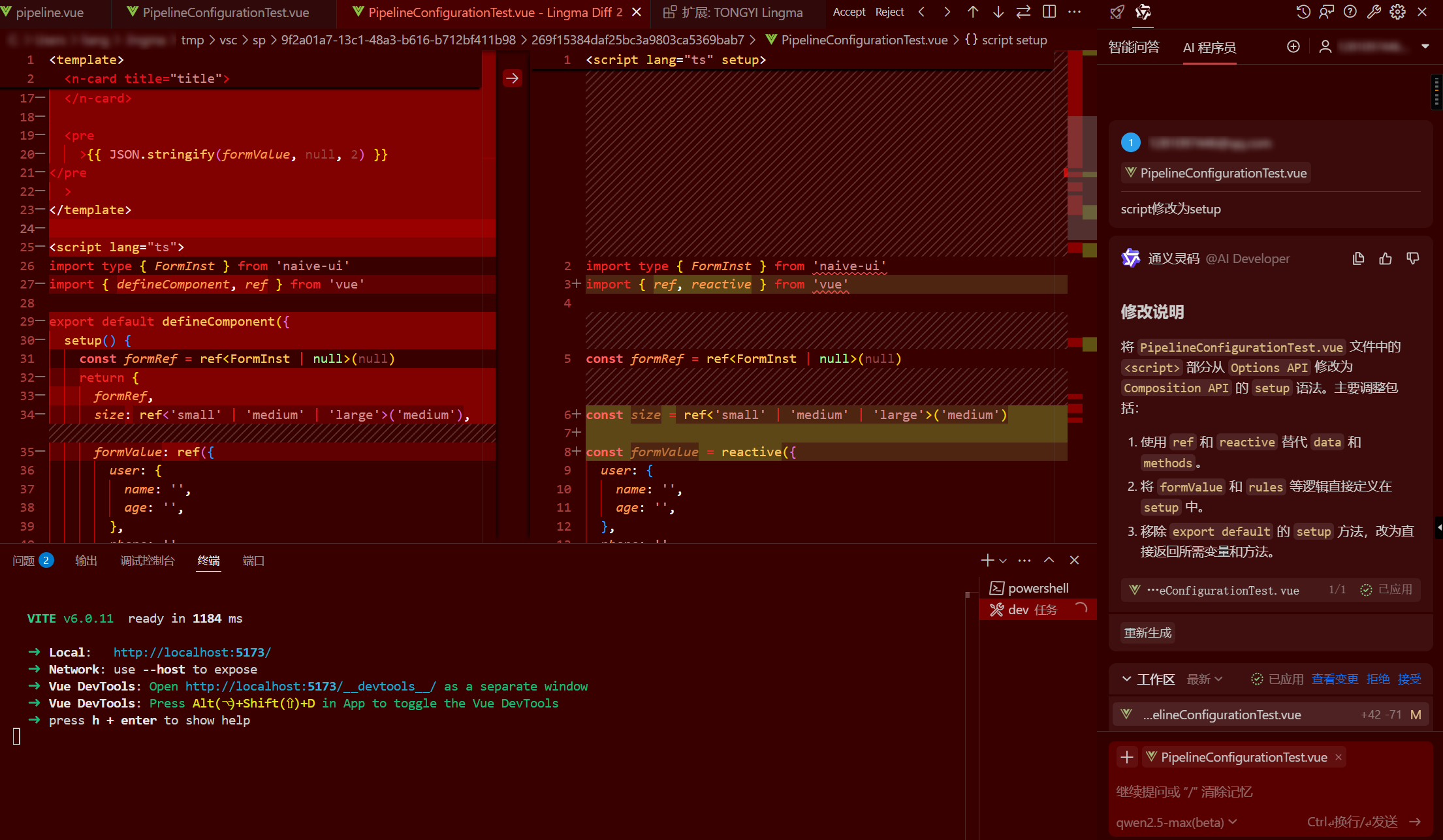Open the localhost:5173 link in terminal
Viewport: 1443px width, 840px height.
tap(192, 652)
